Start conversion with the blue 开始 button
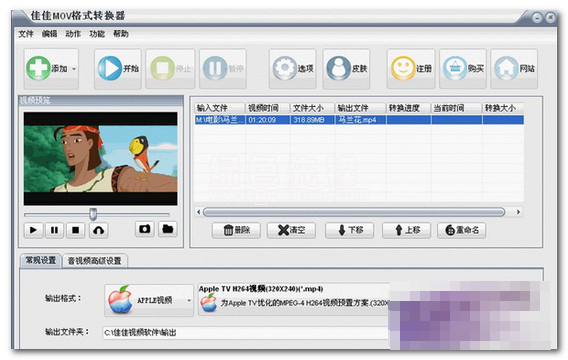Image resolution: width=568 pixels, height=360 pixels. (118, 68)
